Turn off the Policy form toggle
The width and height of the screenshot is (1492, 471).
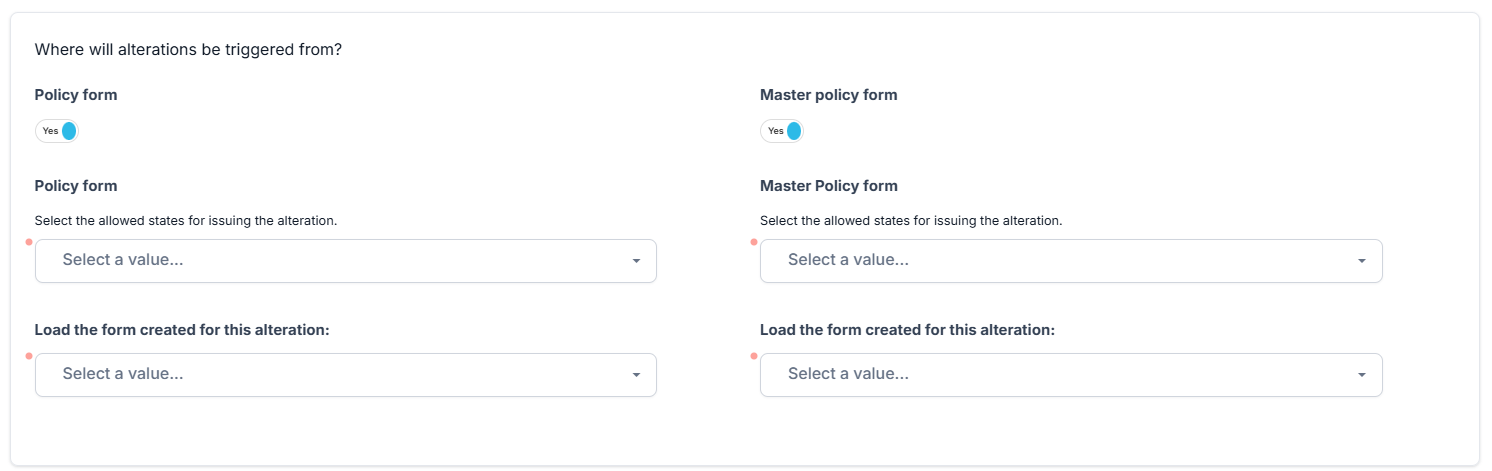pyautogui.click(x=56, y=131)
